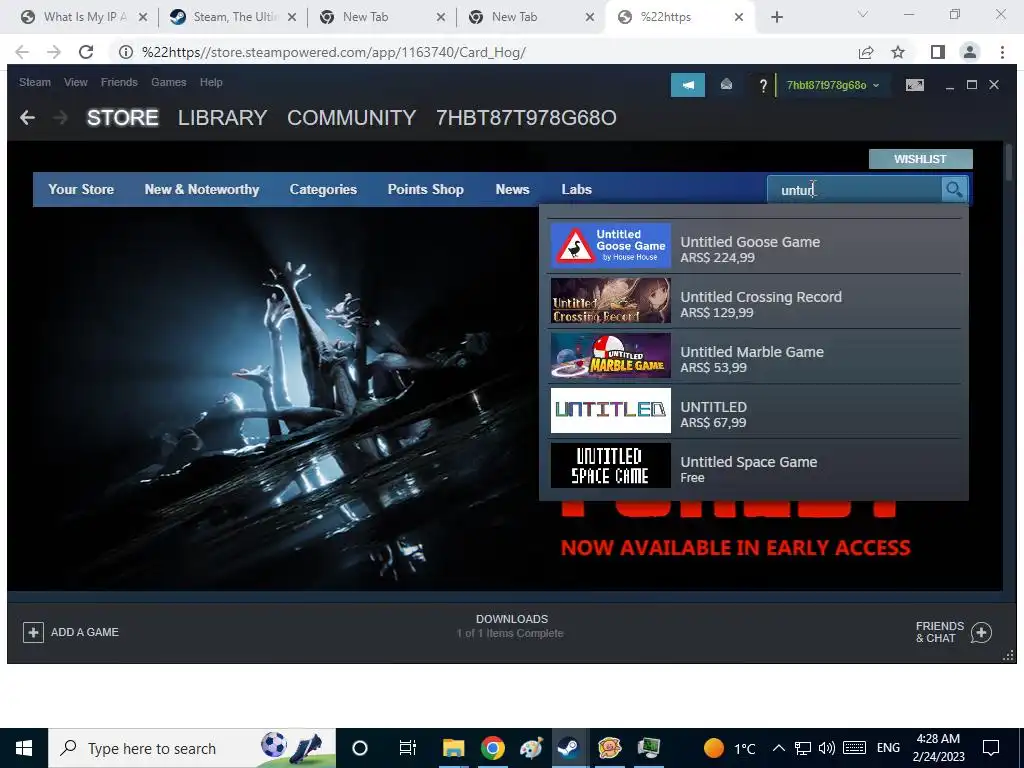Image resolution: width=1024 pixels, height=768 pixels.
Task: Click Steam's forward navigation arrow
Action: click(60, 118)
